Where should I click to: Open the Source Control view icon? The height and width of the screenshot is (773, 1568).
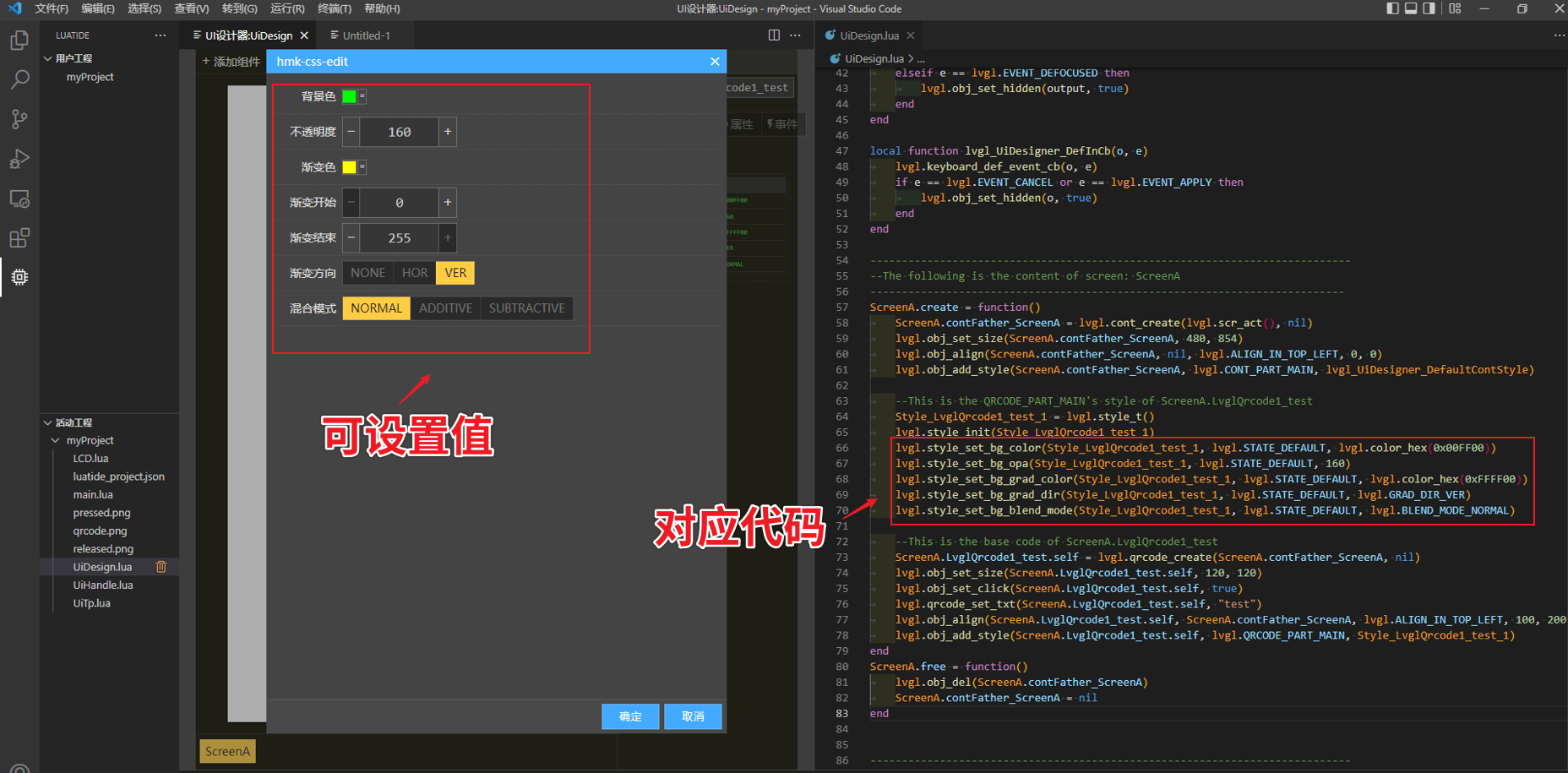coord(19,119)
